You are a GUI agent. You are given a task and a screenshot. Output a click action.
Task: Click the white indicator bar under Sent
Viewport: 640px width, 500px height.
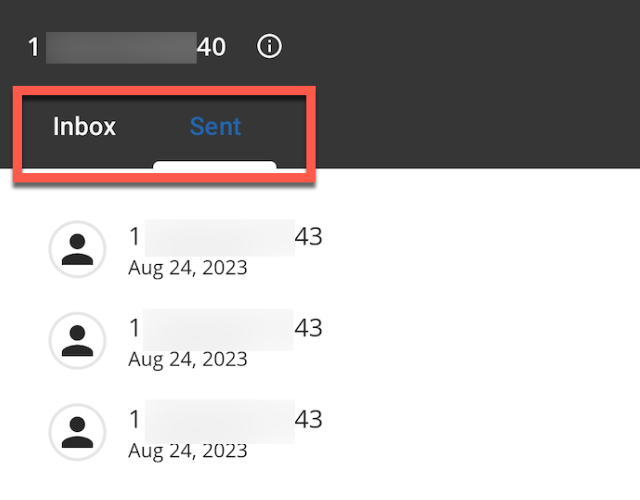click(x=215, y=164)
